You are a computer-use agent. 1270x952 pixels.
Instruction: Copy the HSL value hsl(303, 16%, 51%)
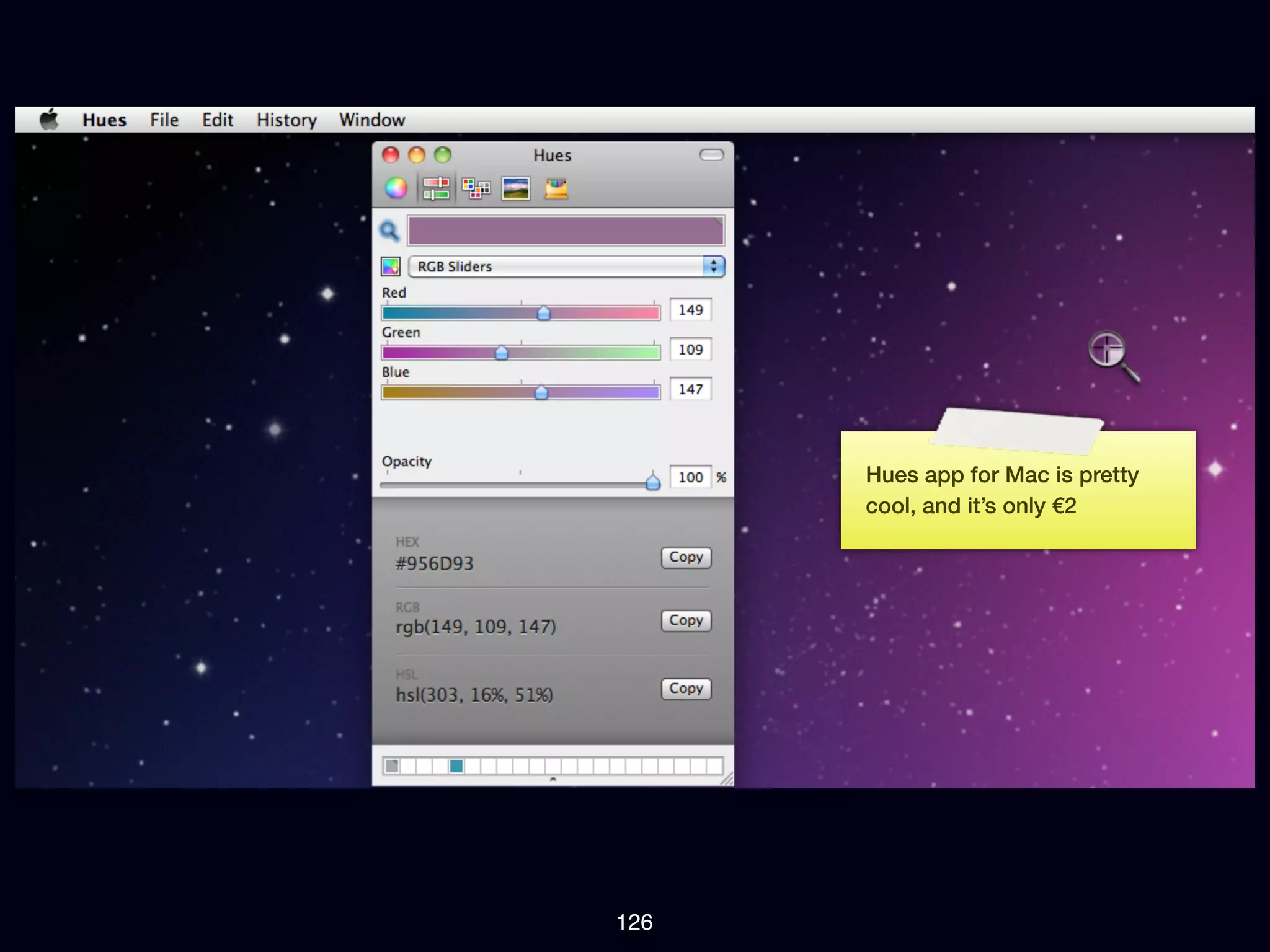(686, 689)
